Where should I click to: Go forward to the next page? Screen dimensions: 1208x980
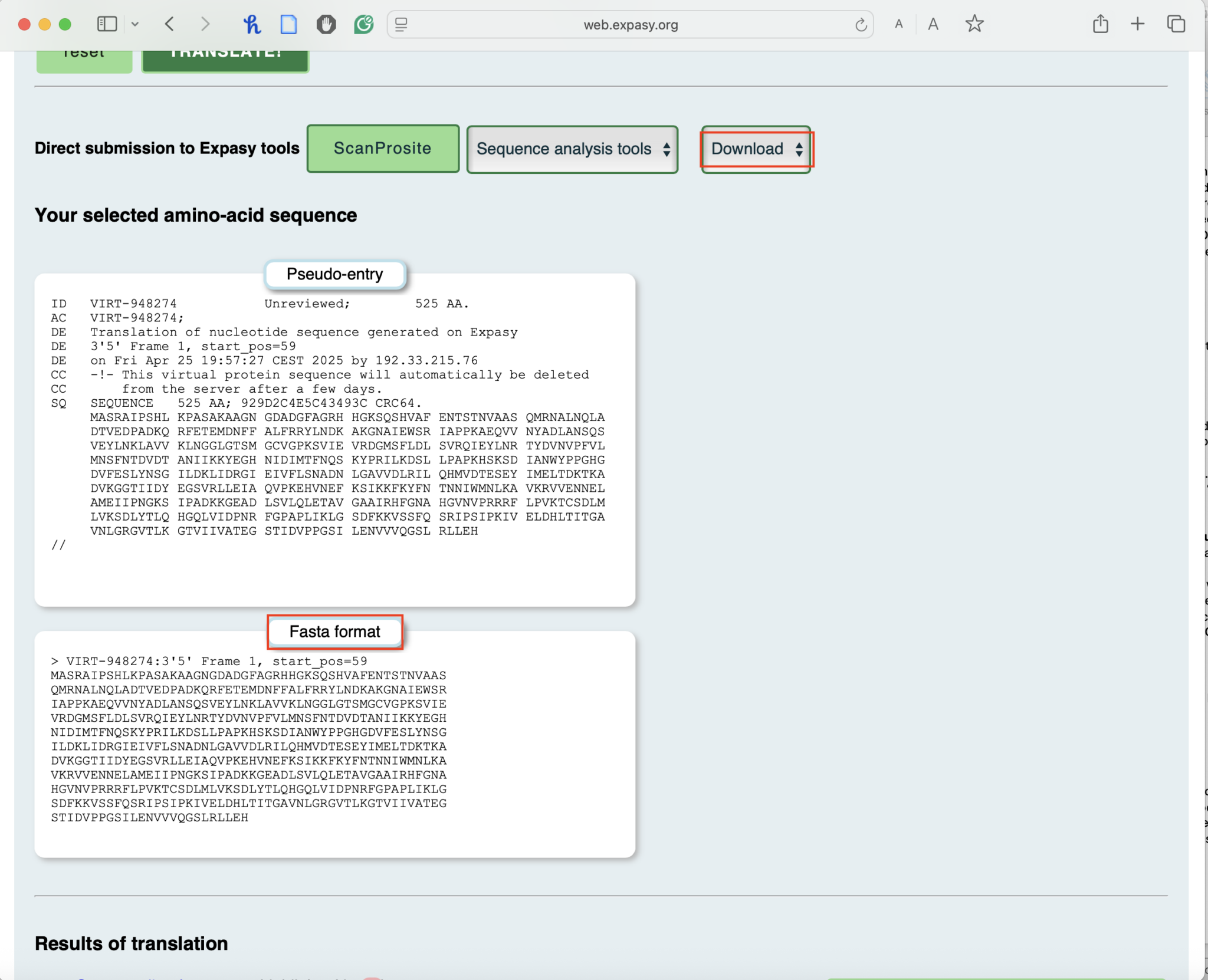pos(205,24)
